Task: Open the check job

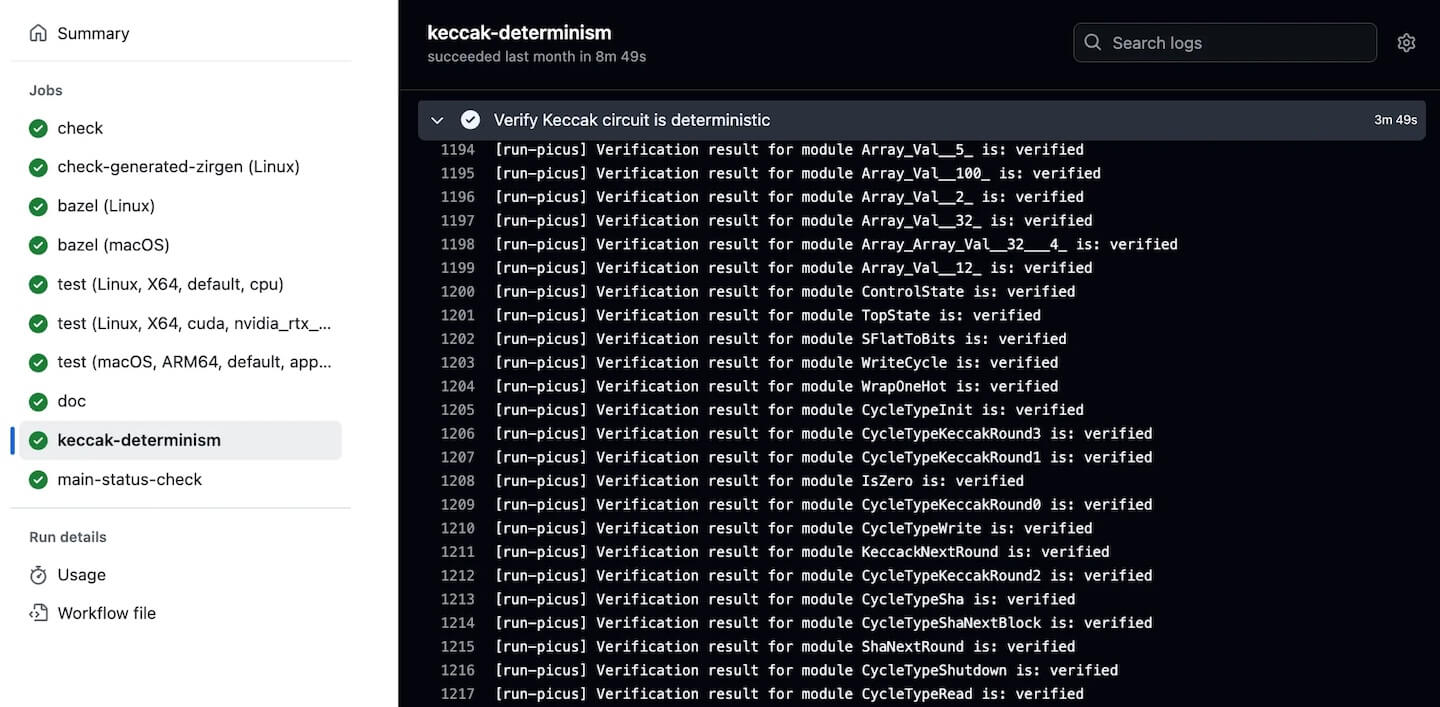Action: tap(80, 128)
